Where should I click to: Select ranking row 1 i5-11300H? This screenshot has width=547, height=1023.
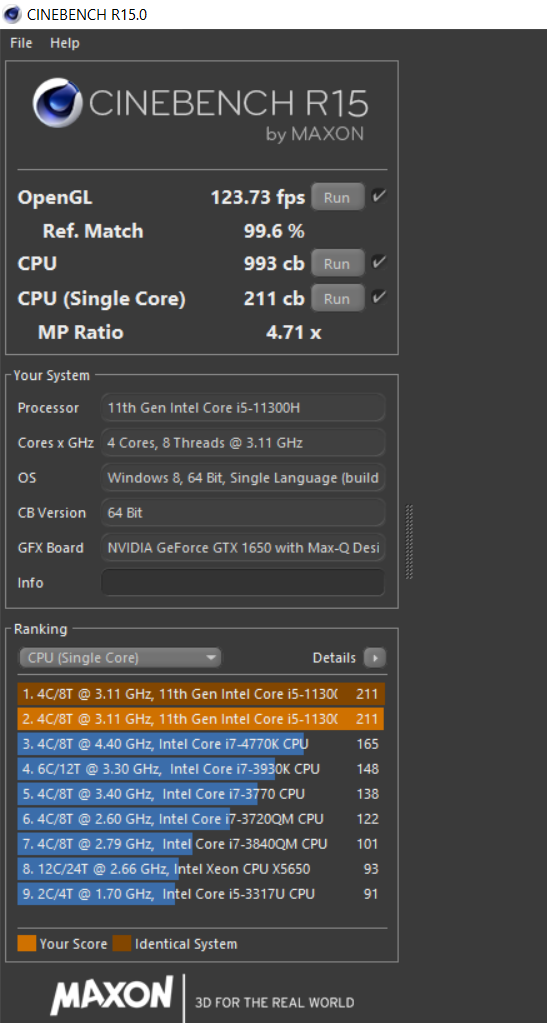(x=201, y=694)
